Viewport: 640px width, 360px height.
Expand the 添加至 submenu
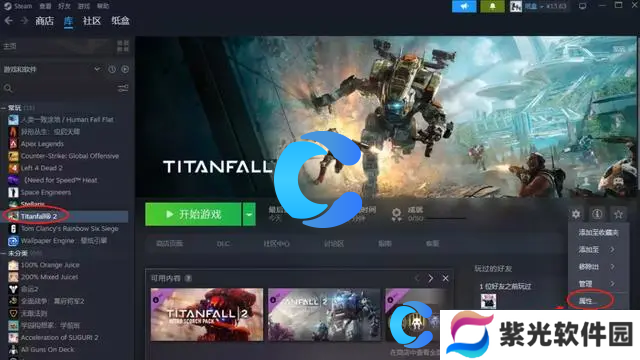coord(598,249)
